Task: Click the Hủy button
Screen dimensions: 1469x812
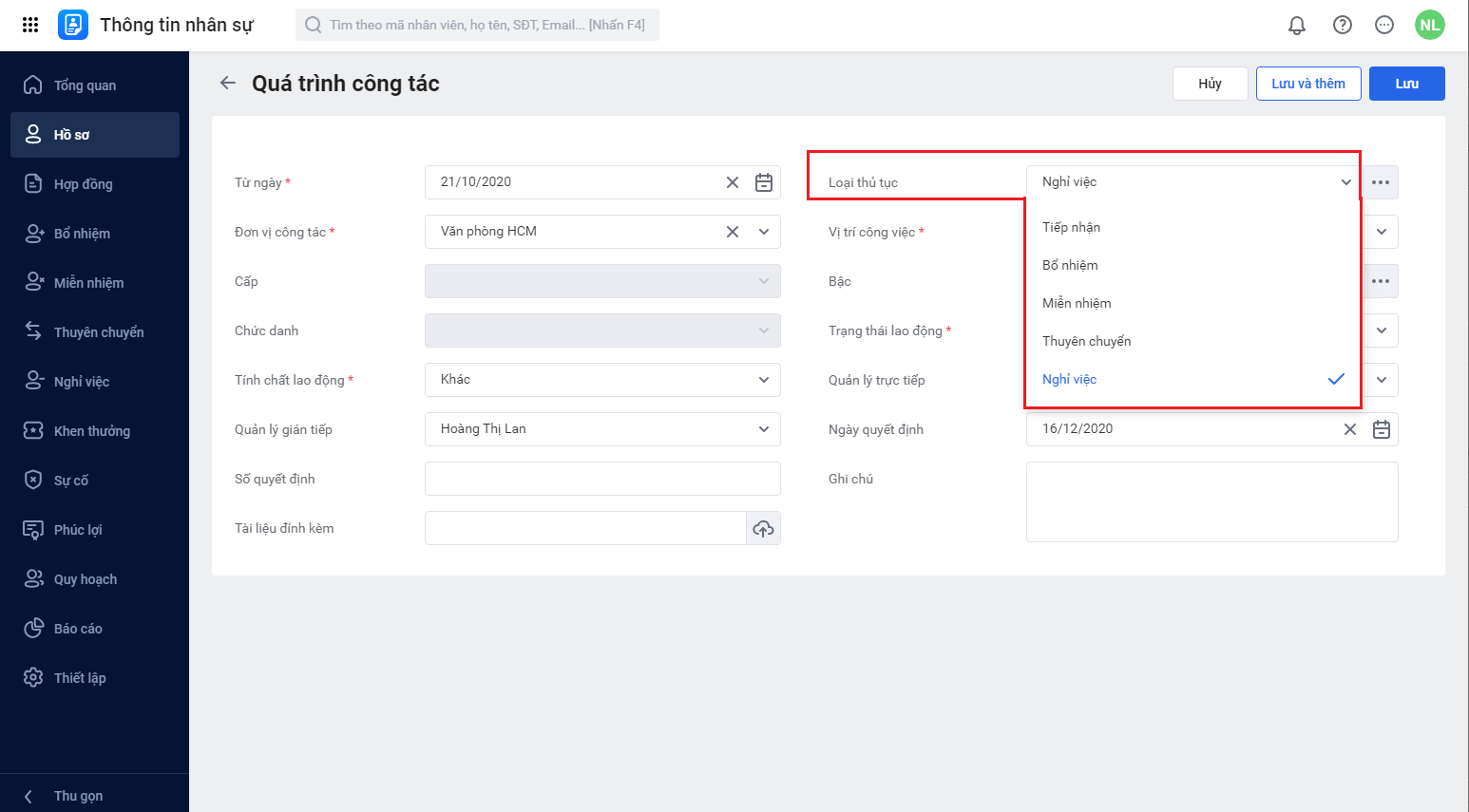Action: [x=1210, y=84]
